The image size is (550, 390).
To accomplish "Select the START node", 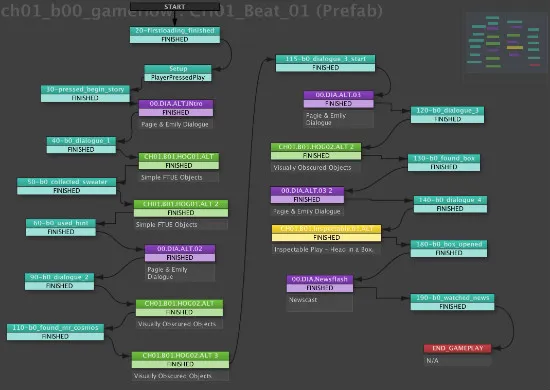I will (x=175, y=6).
